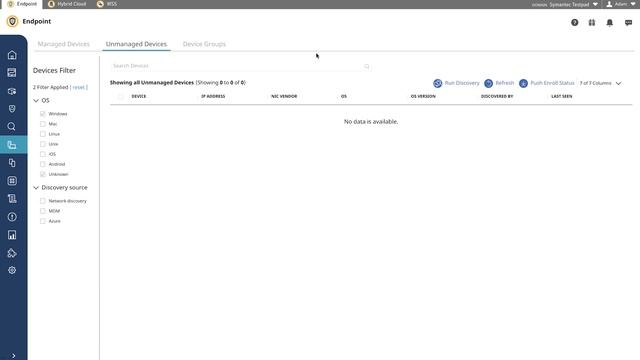640x360 pixels.
Task: Click the Refresh text button
Action: (504, 83)
